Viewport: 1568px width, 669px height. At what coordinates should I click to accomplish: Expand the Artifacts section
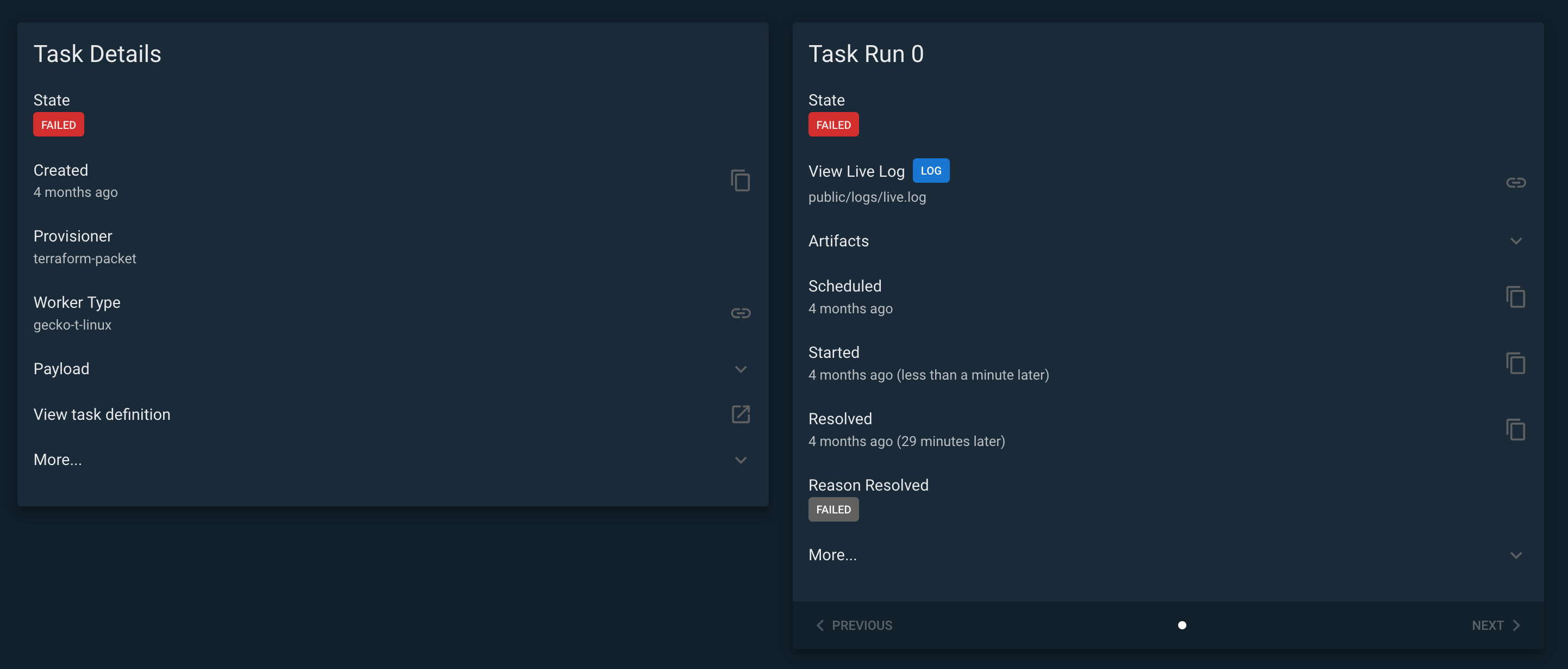pyautogui.click(x=1515, y=241)
